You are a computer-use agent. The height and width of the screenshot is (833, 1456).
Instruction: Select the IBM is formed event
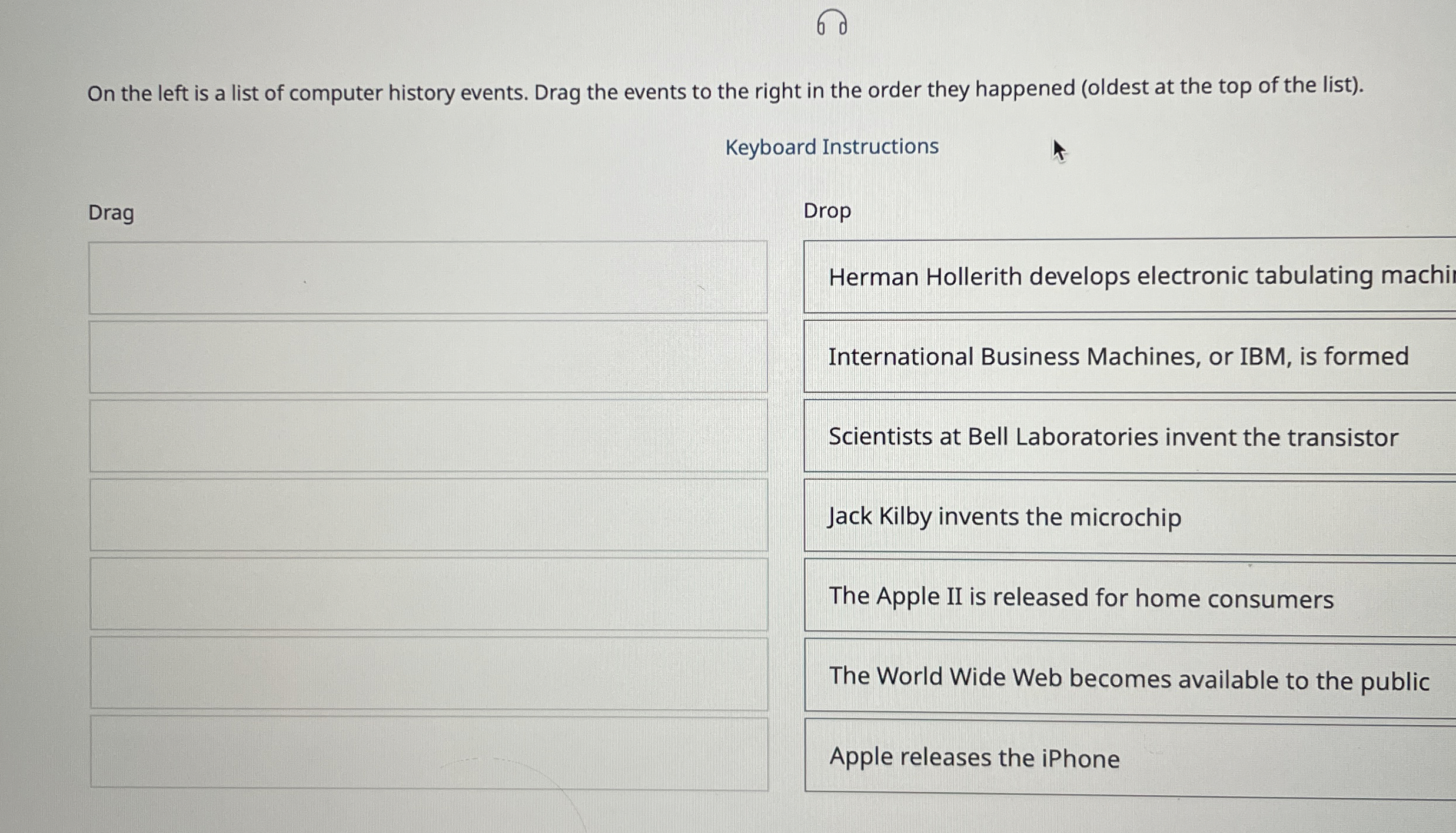point(1118,357)
